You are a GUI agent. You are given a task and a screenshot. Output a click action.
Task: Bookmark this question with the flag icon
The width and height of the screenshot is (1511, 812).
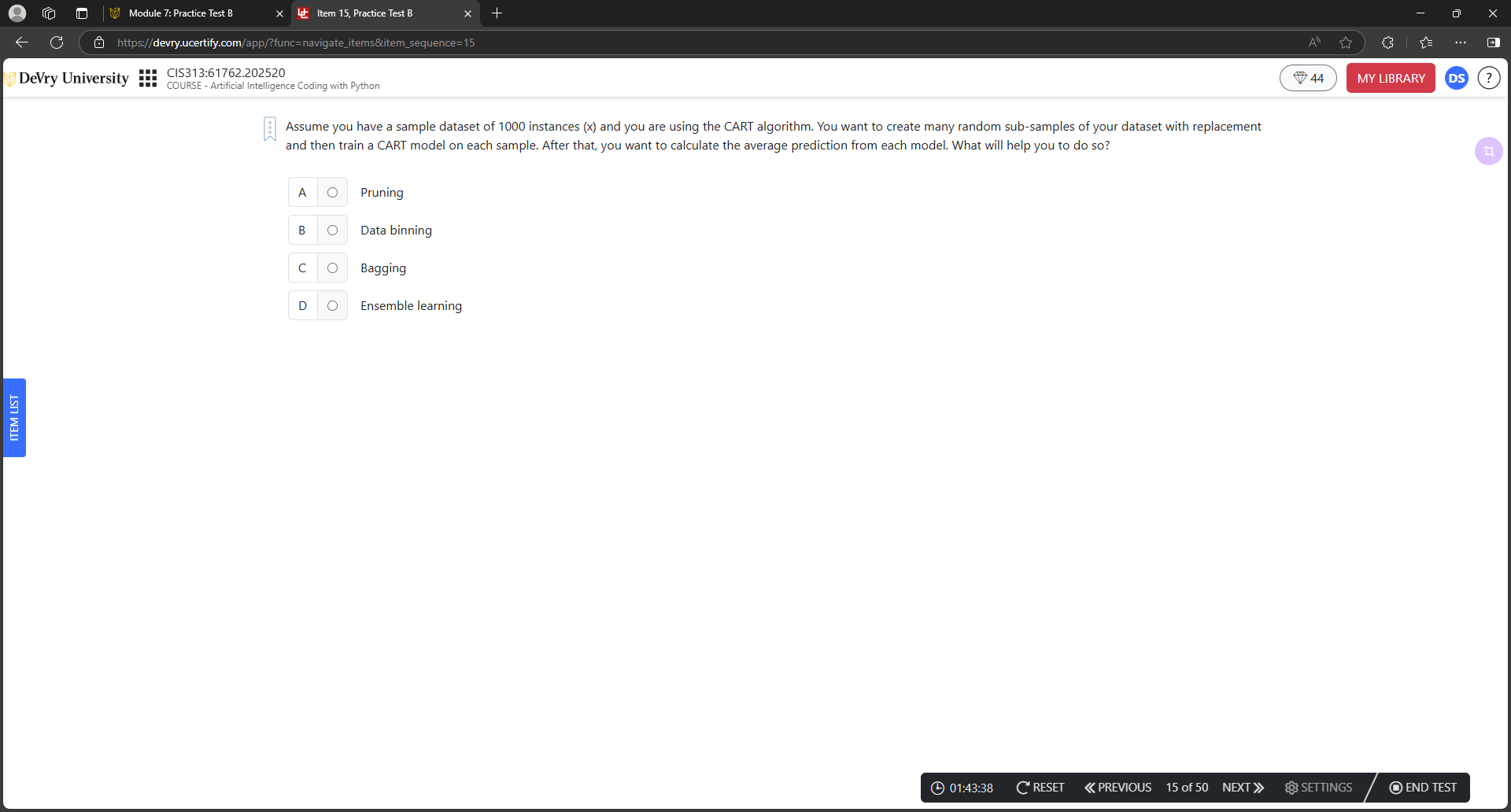270,129
